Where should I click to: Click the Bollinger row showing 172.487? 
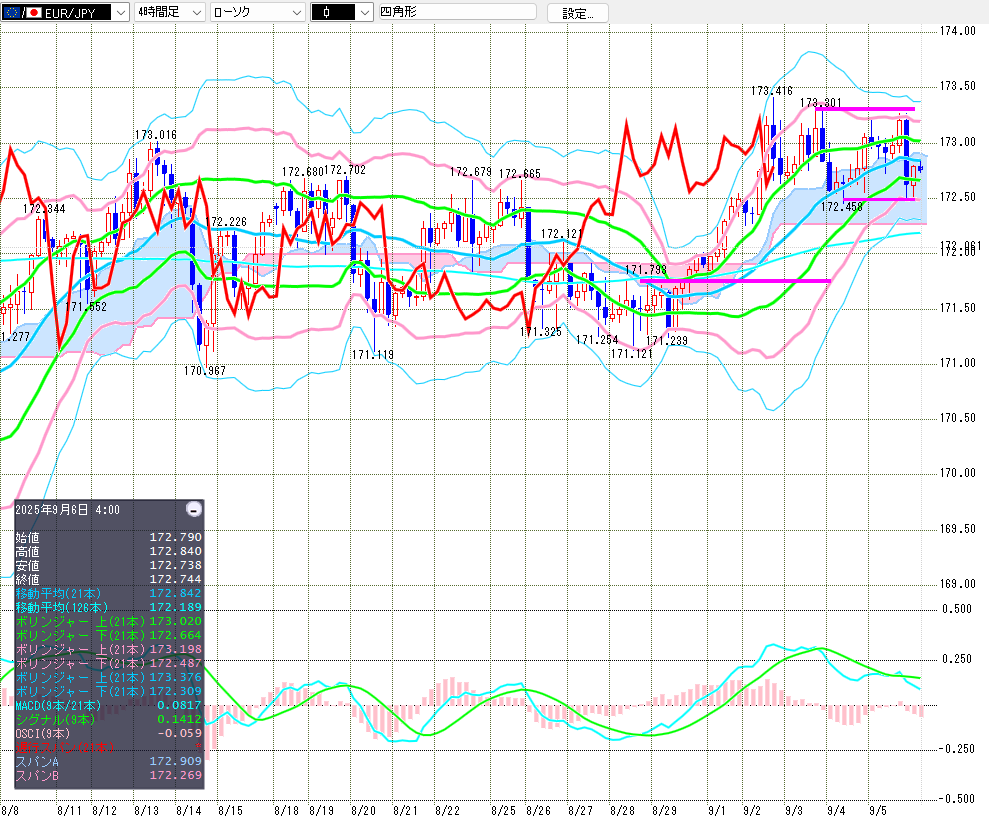[108, 663]
